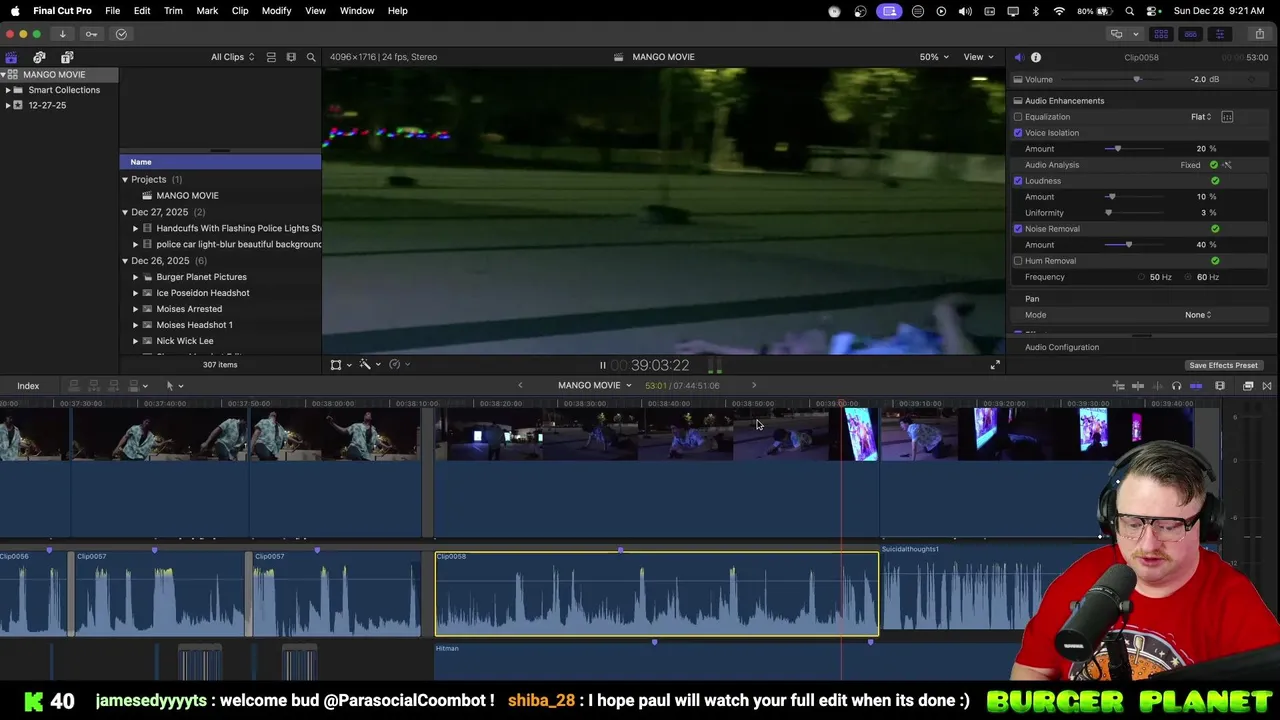Show the Timeline panel icon
Screen dimensions: 1280x720
(1190, 34)
